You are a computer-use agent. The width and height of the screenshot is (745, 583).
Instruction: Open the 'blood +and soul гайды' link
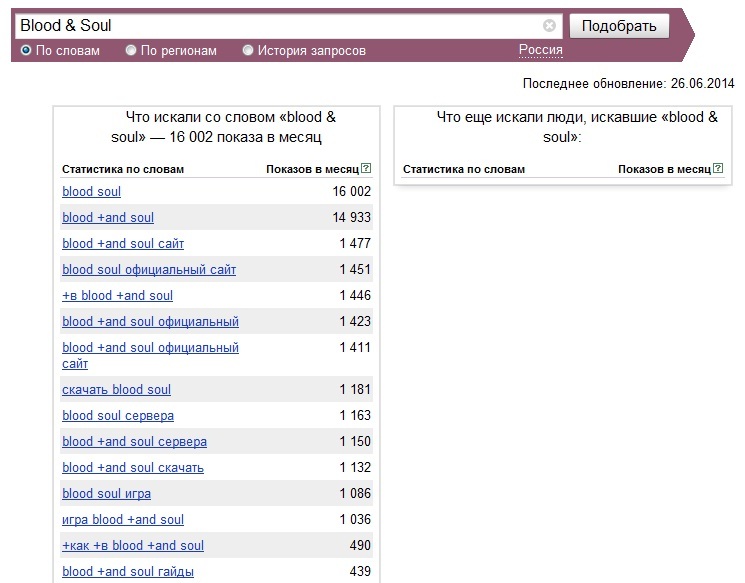point(128,572)
